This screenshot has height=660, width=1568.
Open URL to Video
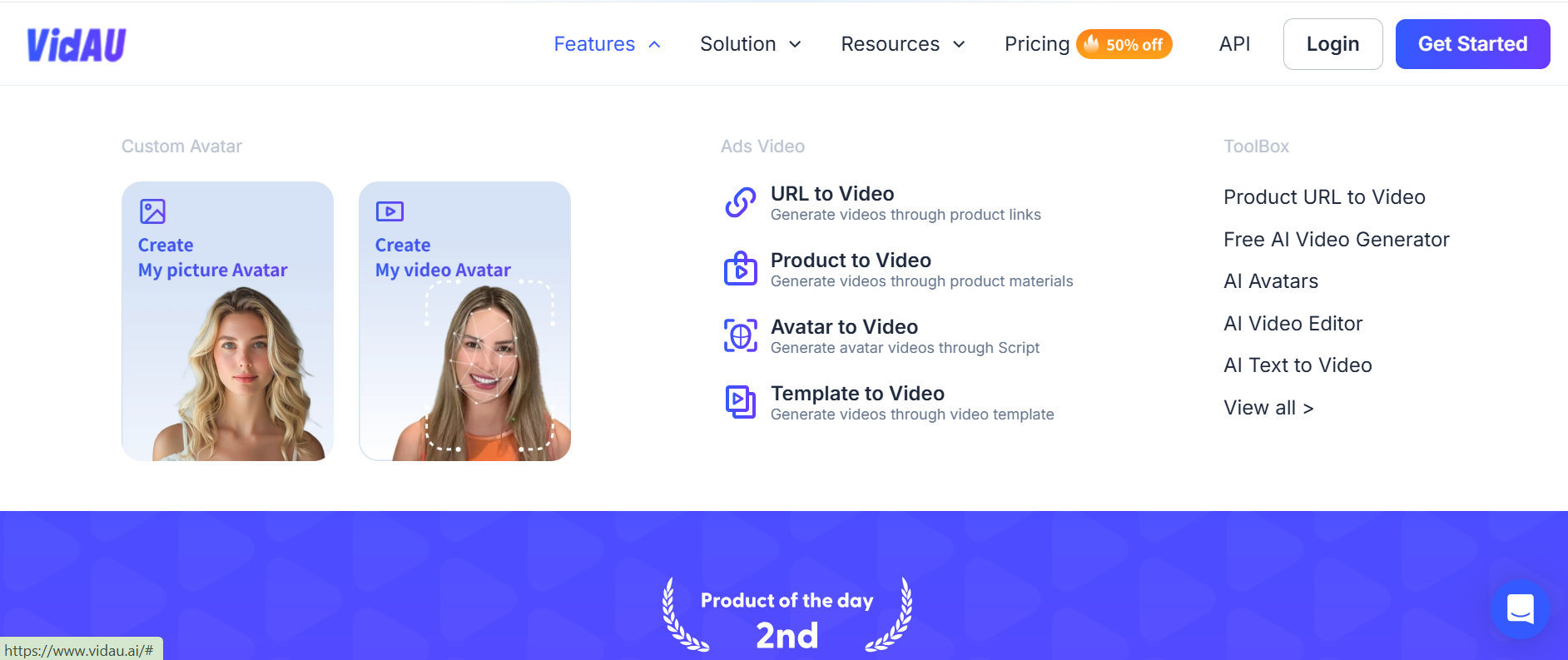(x=832, y=194)
